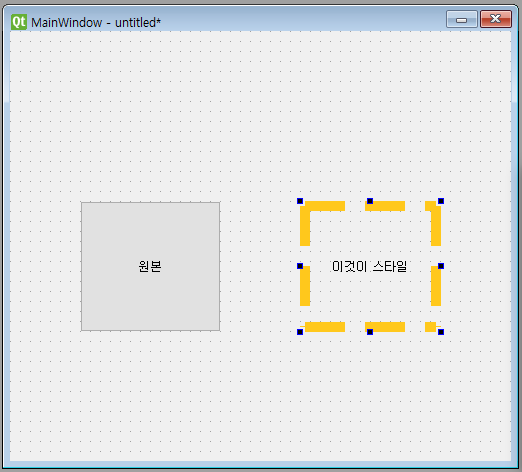Click the Qt logo icon in title bar
The height and width of the screenshot is (472, 522).
point(19,22)
